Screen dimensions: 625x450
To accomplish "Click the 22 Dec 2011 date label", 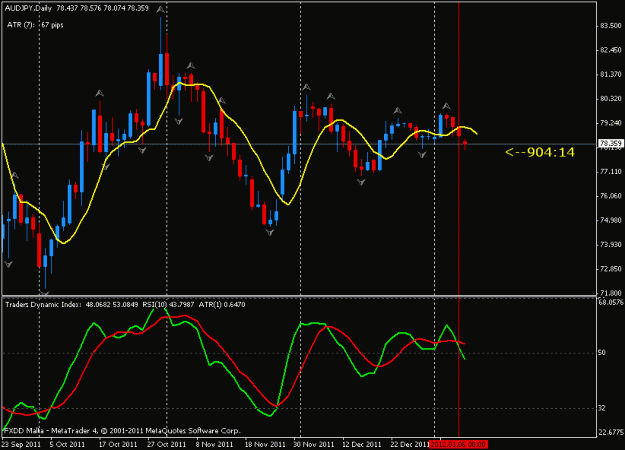I will [410, 444].
